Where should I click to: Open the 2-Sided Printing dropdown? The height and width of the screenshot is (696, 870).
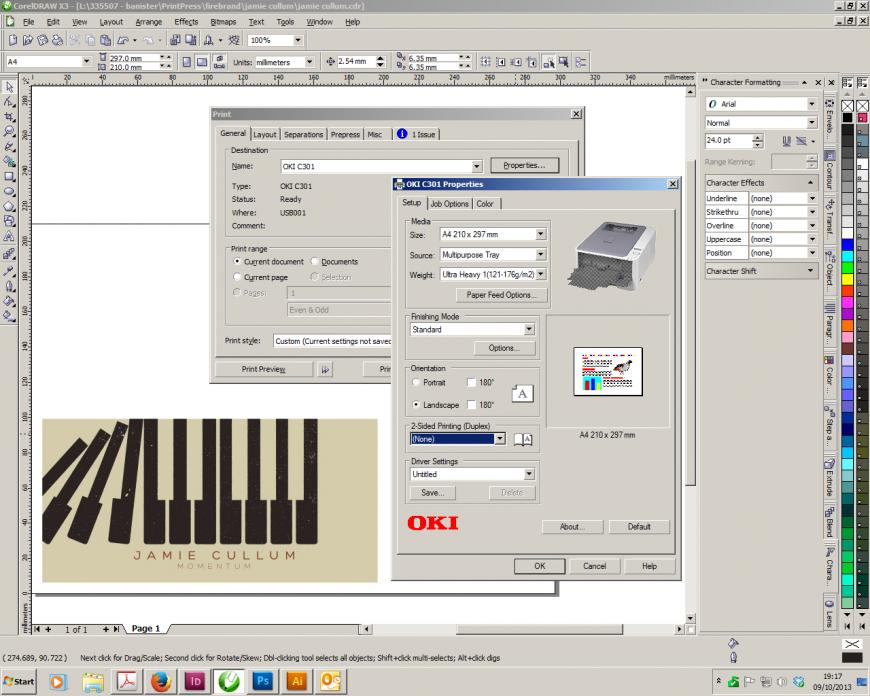click(500, 438)
